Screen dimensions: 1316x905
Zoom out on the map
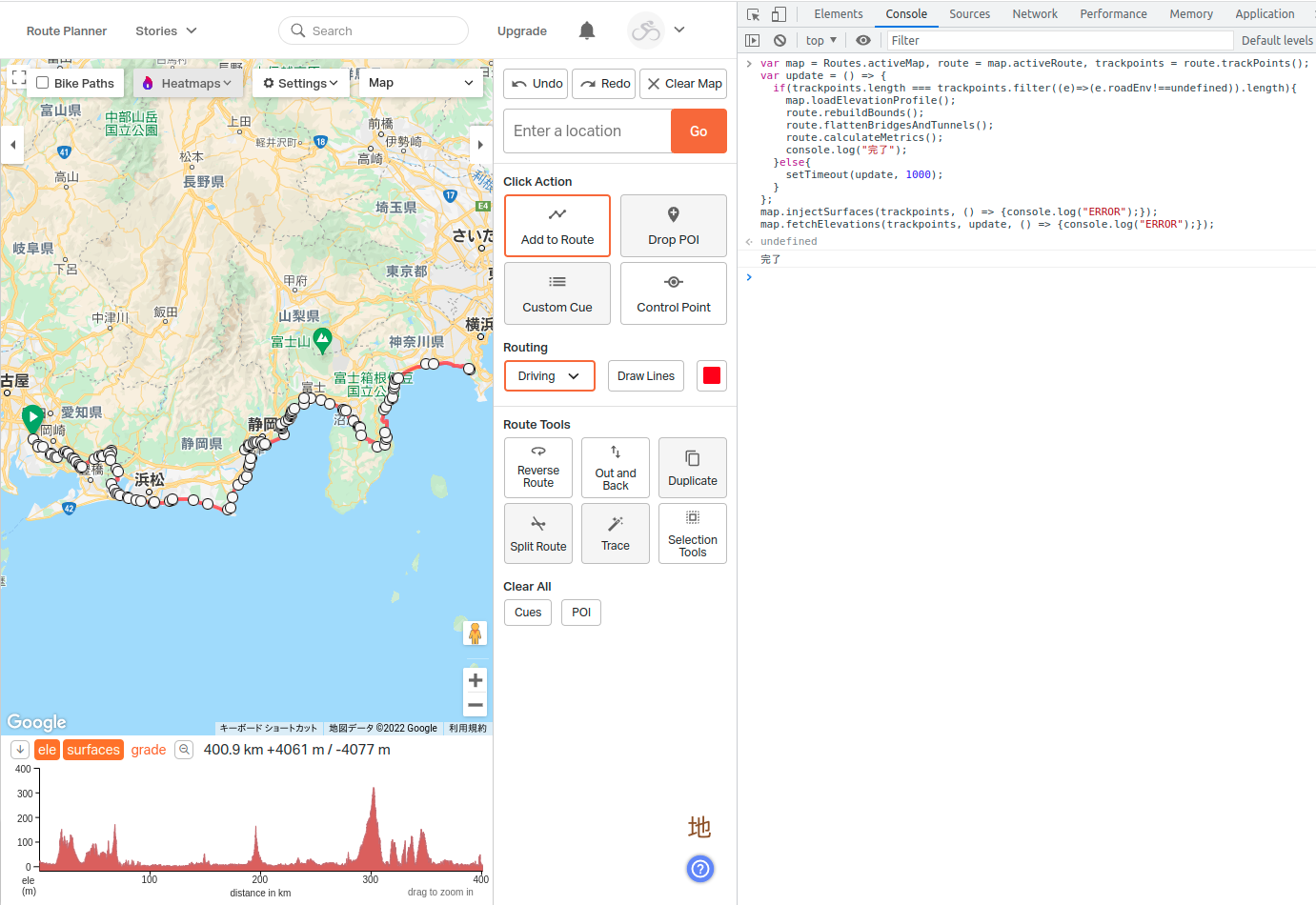[476, 705]
